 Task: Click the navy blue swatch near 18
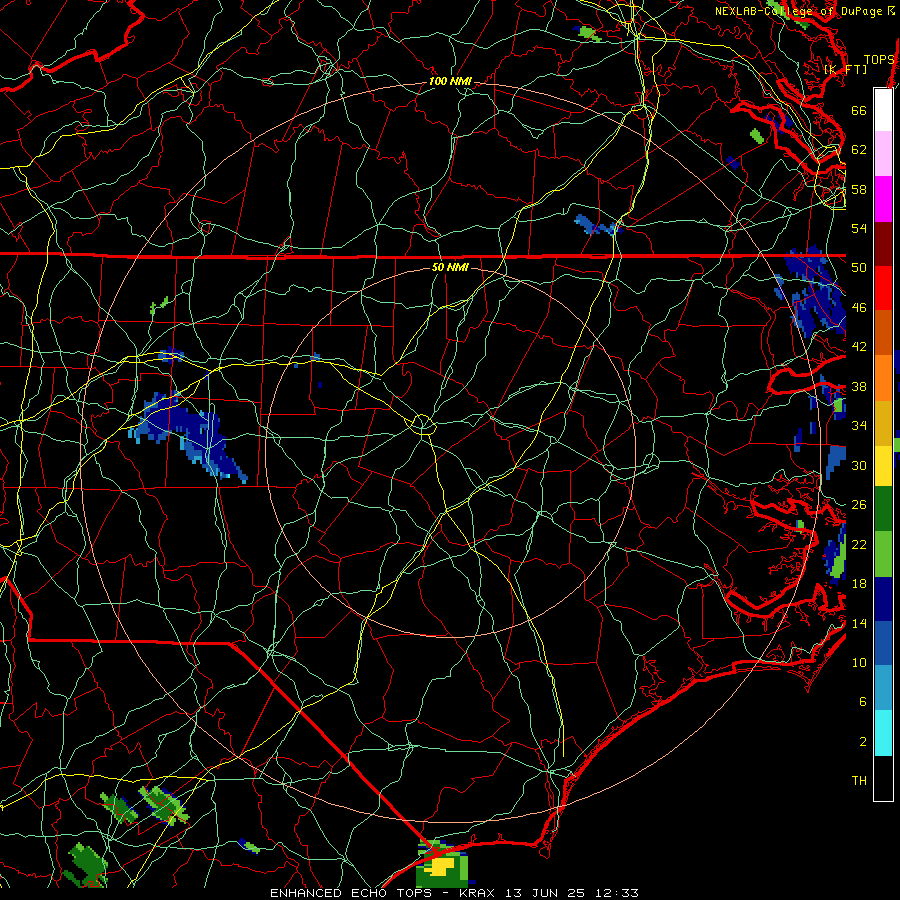tap(883, 599)
